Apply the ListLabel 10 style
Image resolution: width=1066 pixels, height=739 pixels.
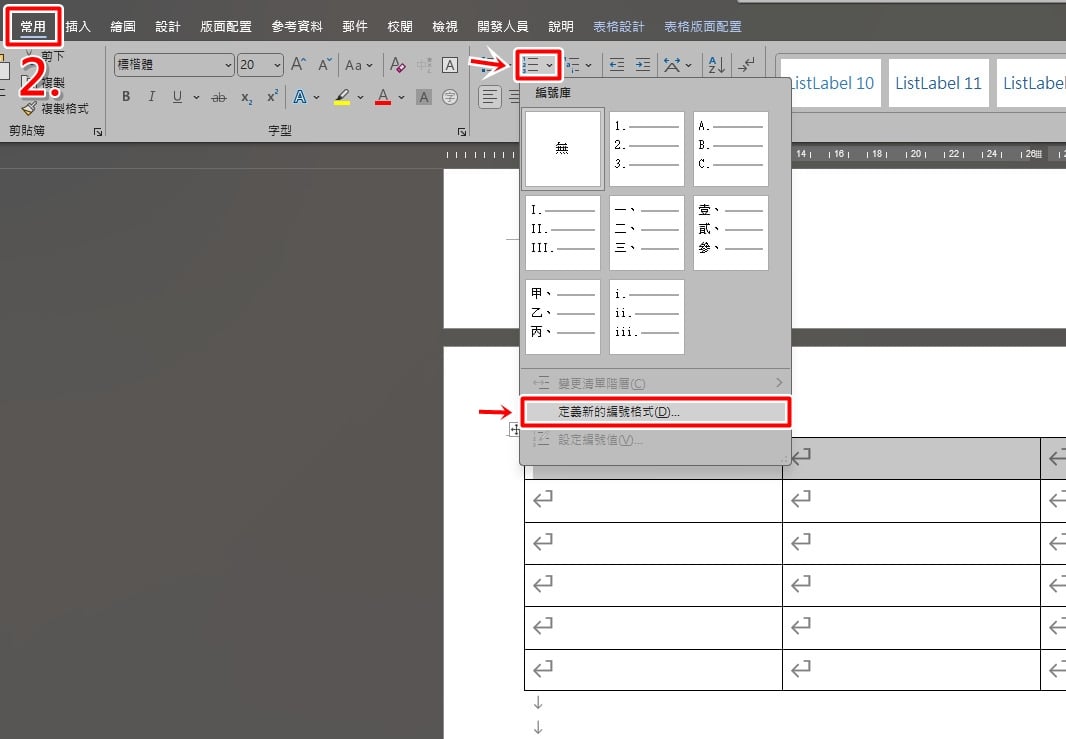(x=831, y=83)
